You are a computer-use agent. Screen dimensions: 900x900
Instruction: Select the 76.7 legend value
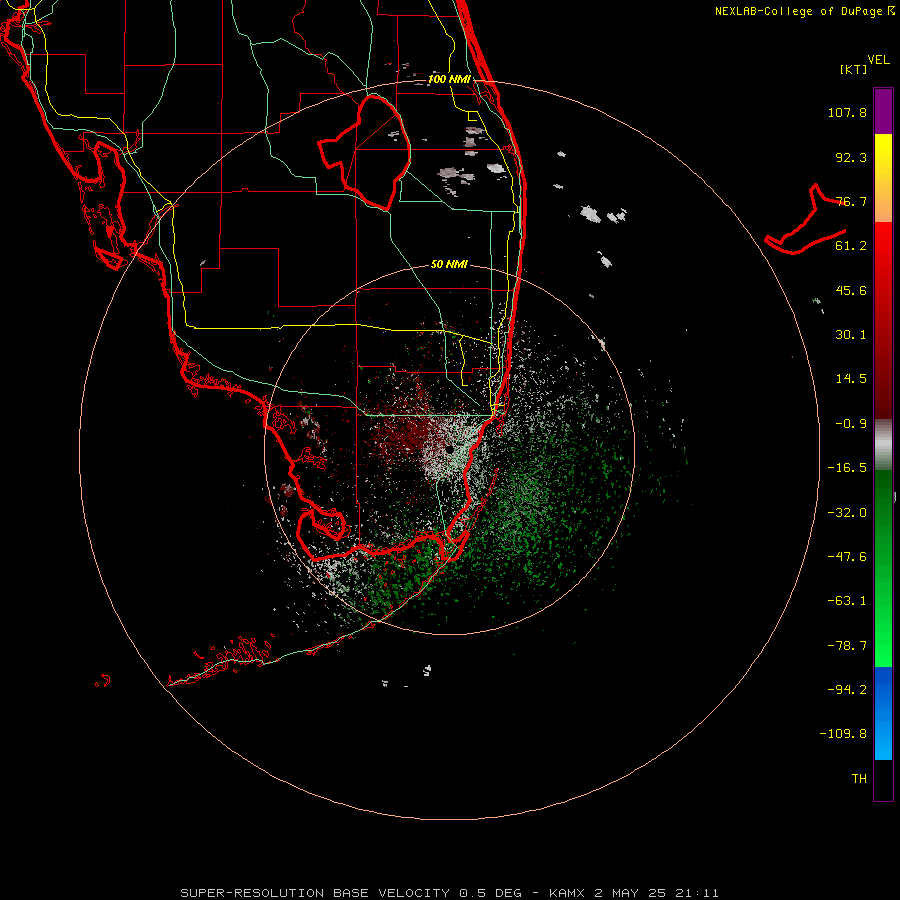point(851,201)
